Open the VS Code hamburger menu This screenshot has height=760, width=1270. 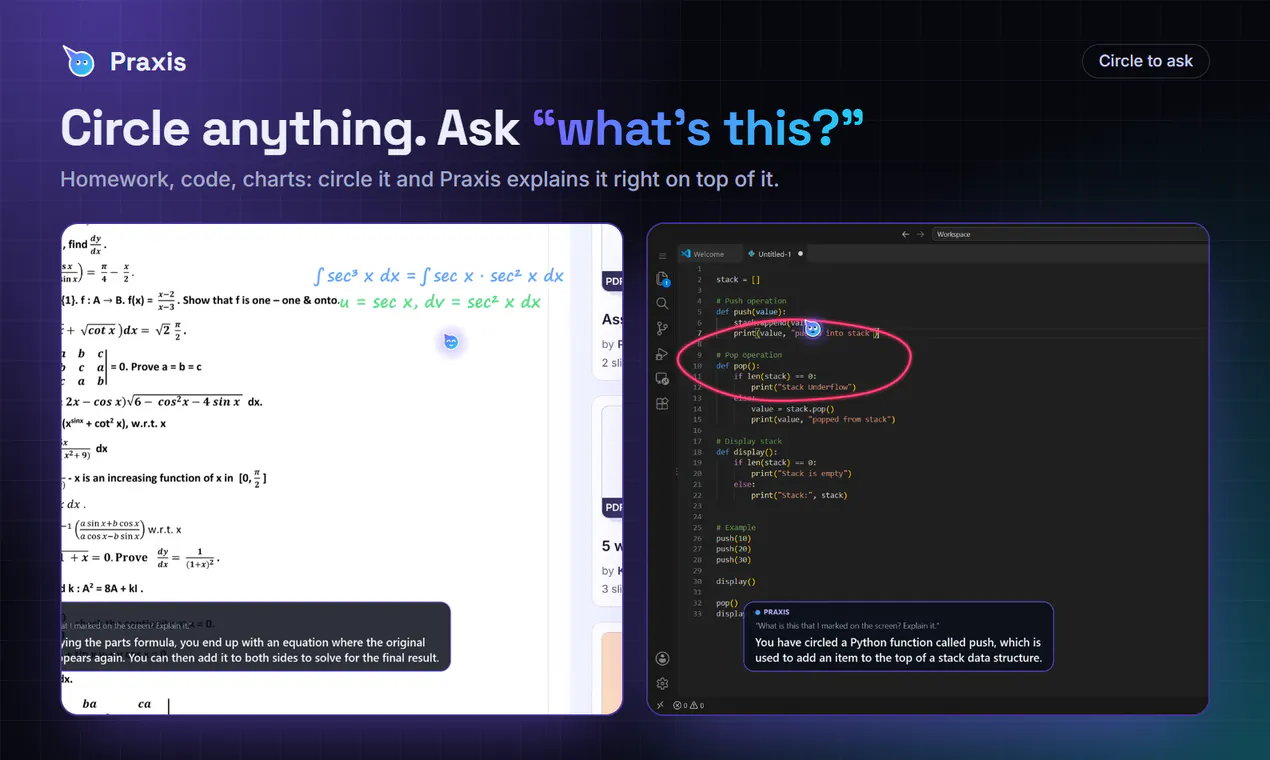(662, 256)
